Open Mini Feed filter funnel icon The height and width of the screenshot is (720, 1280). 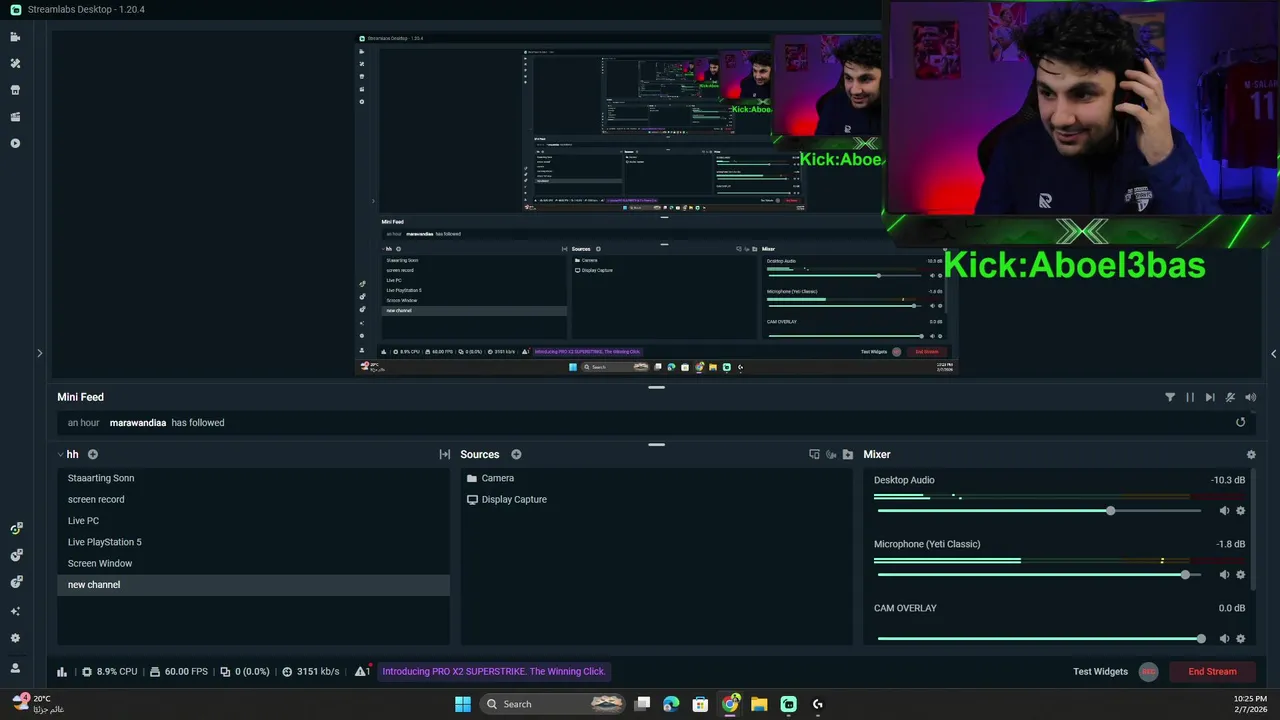click(x=1170, y=397)
